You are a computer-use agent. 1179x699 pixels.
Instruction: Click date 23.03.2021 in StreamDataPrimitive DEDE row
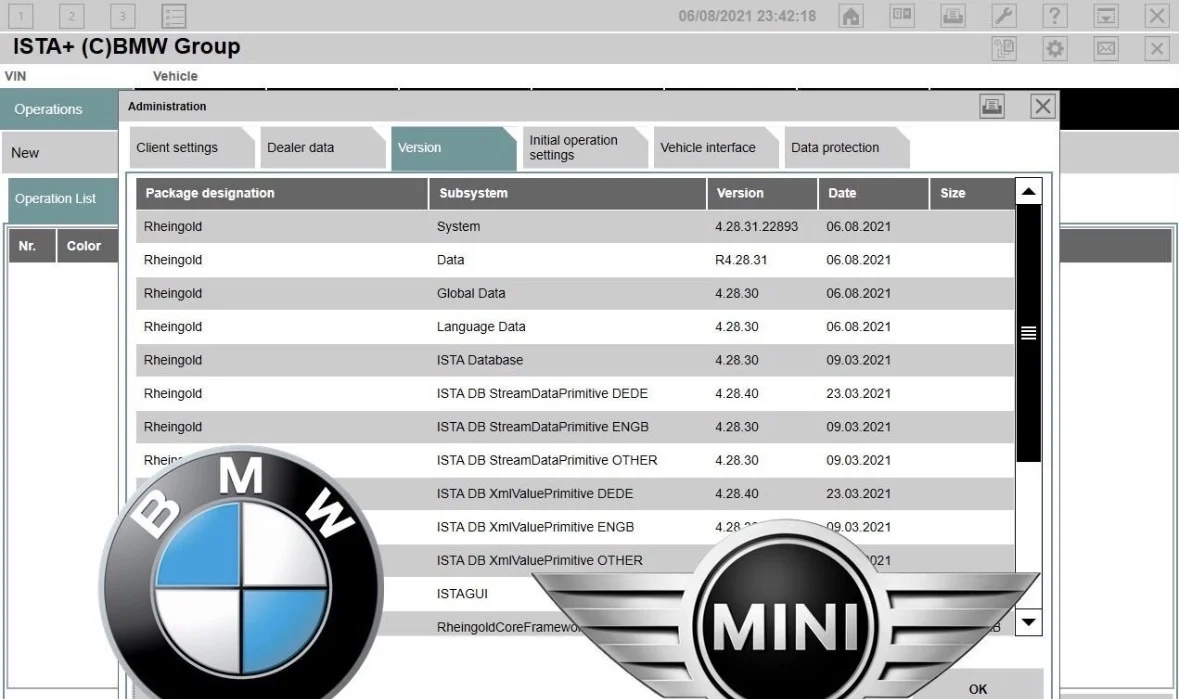(858, 393)
